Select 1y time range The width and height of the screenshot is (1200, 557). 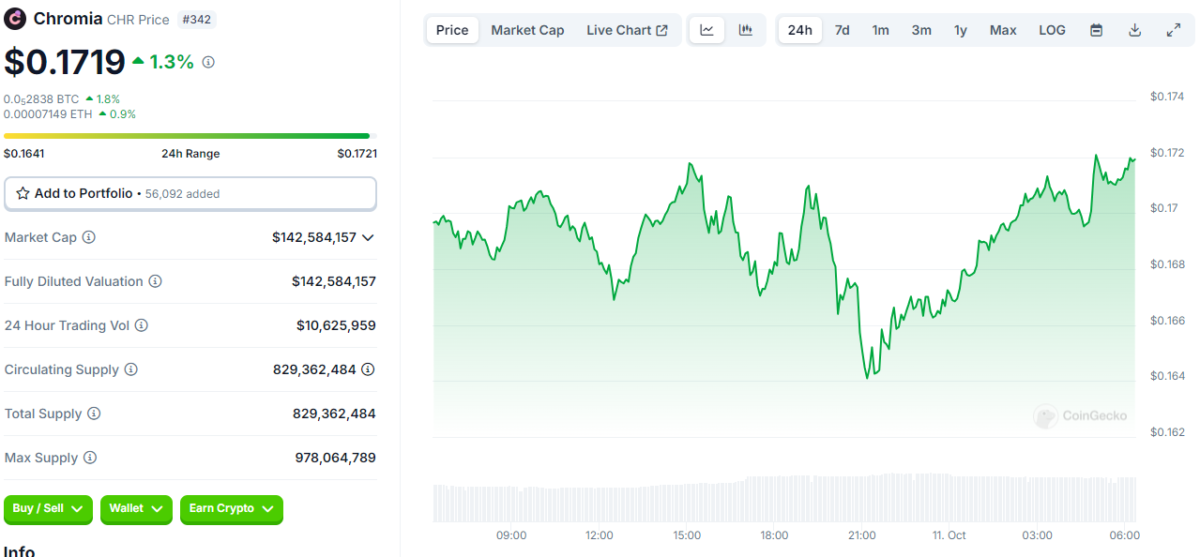click(960, 30)
